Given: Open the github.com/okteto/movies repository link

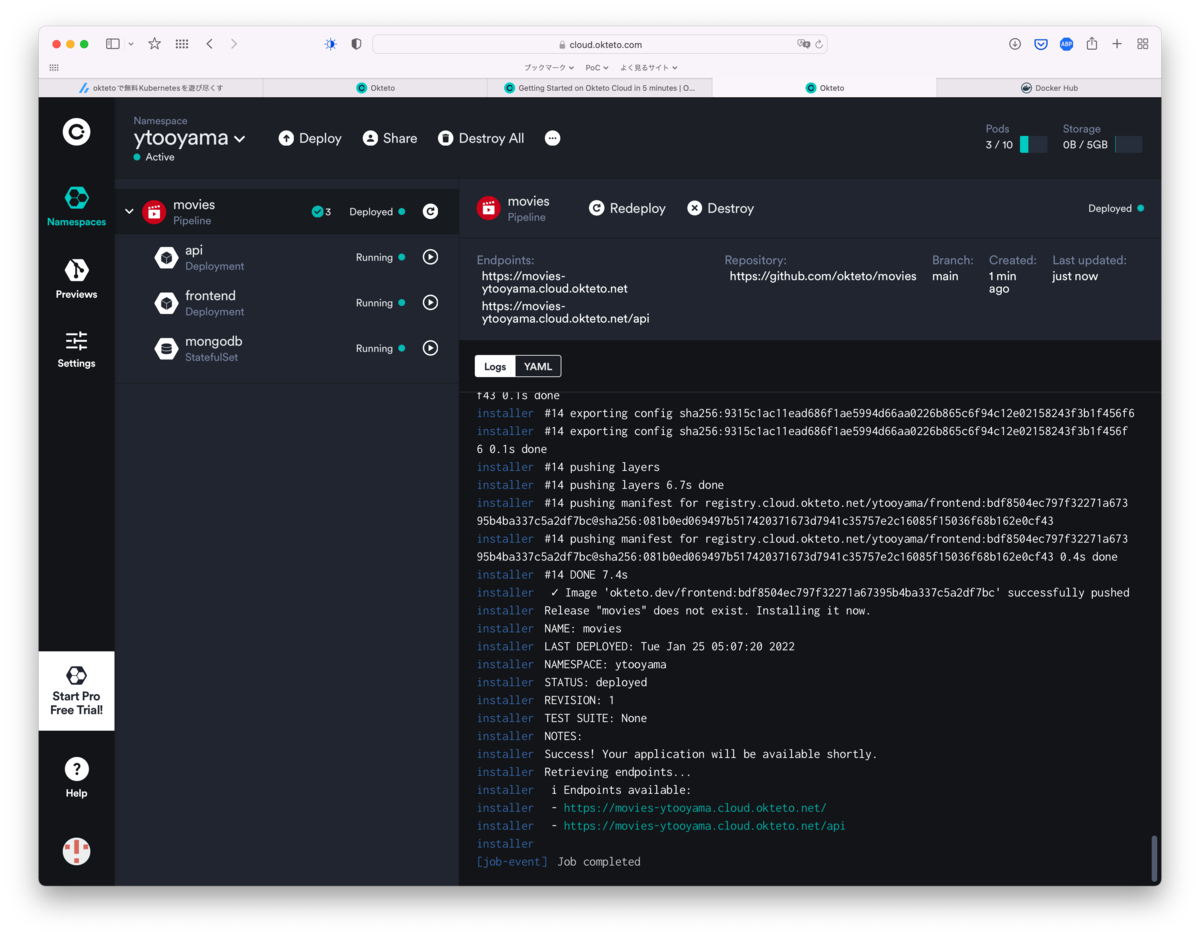Looking at the screenshot, I should pyautogui.click(x=822, y=276).
